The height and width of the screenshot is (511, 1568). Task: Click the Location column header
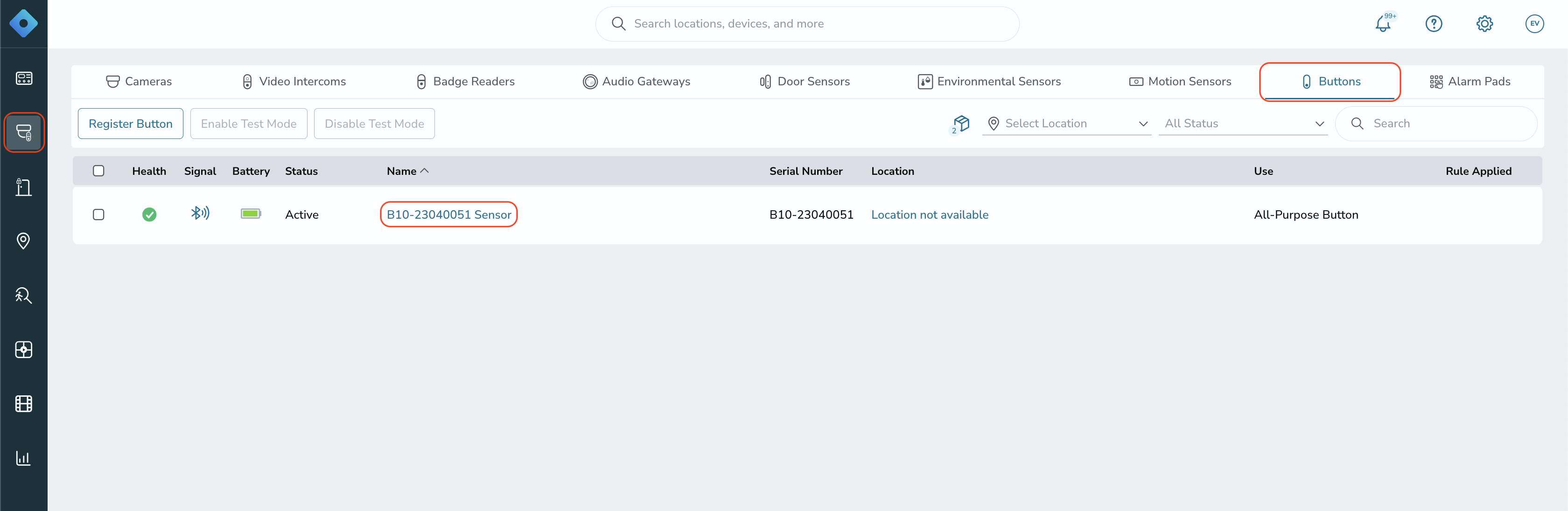click(892, 172)
